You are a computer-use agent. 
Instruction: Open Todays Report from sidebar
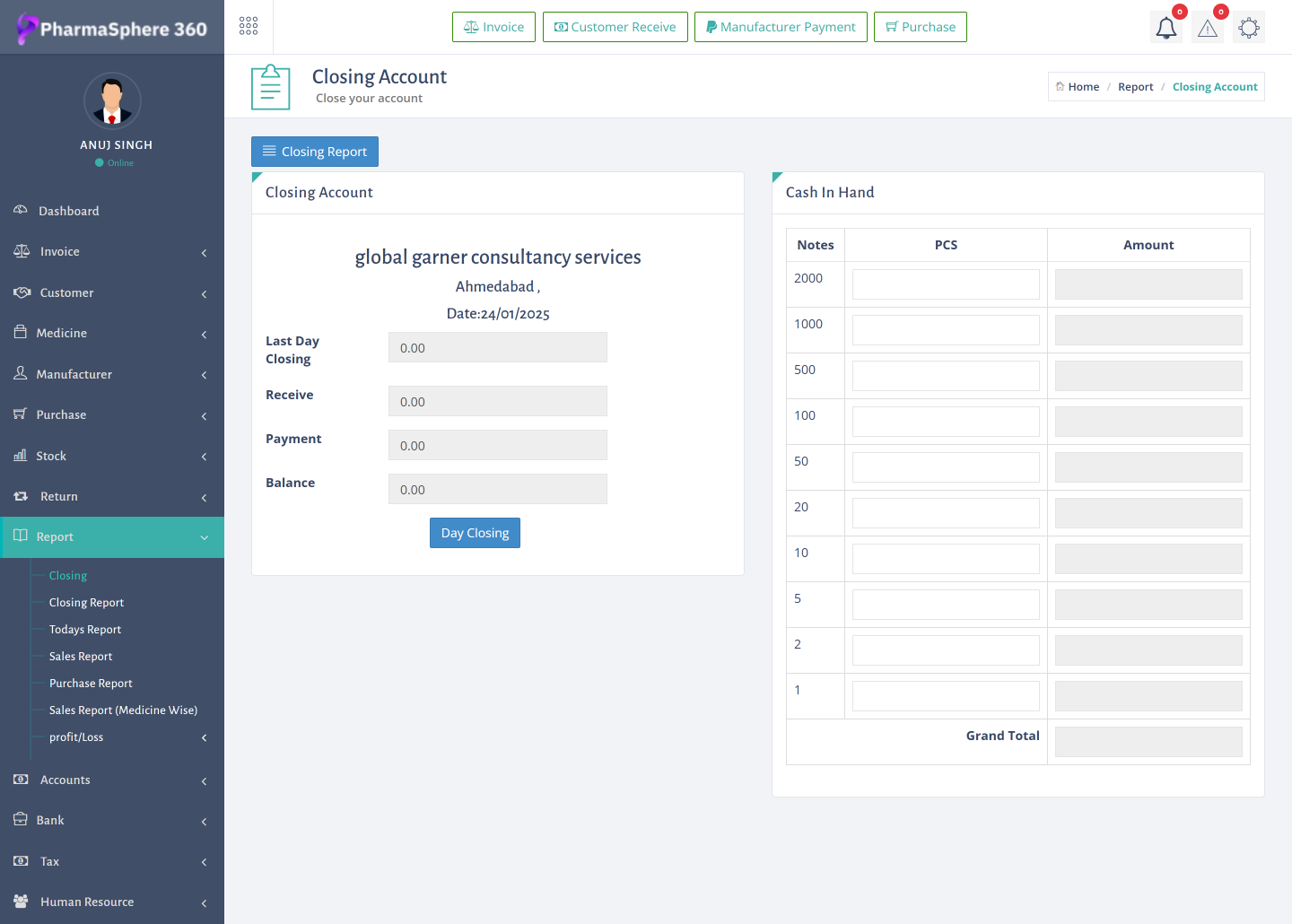tap(85, 630)
